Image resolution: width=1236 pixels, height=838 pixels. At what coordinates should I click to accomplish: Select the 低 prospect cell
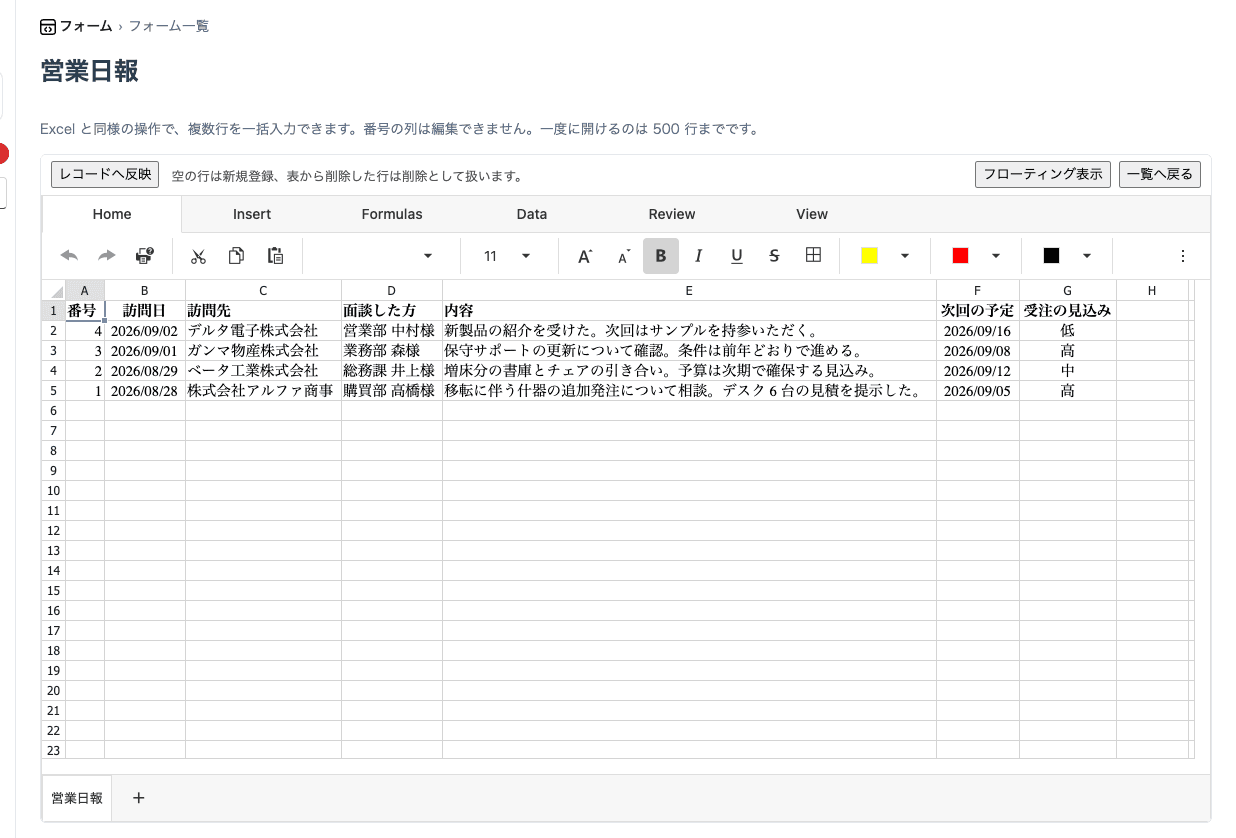pyautogui.click(x=1068, y=330)
